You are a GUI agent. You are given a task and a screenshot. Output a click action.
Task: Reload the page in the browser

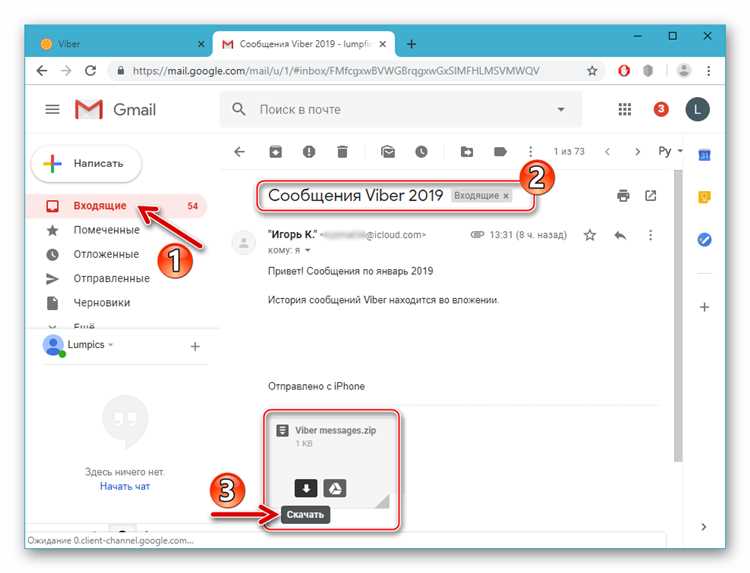[90, 71]
